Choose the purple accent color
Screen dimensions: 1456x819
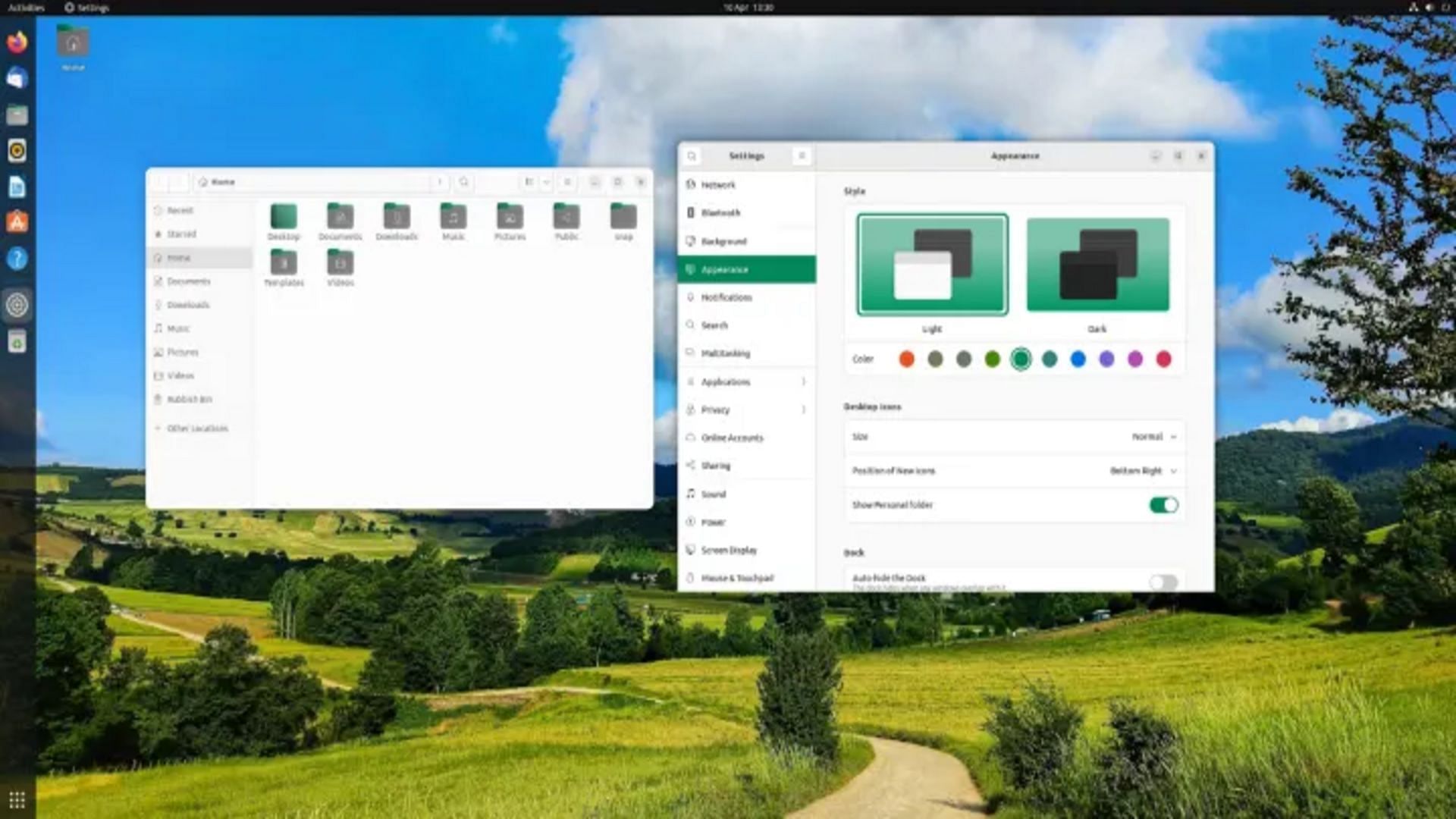click(x=1106, y=359)
